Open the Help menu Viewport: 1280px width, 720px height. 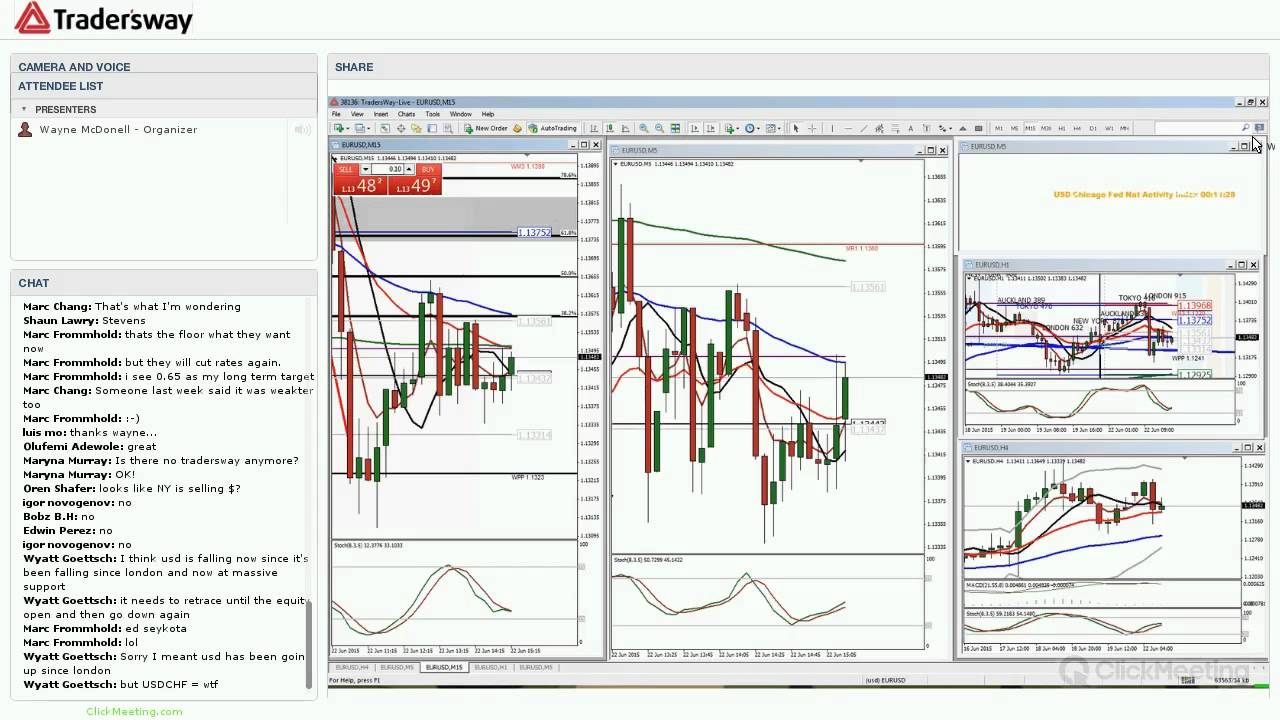point(488,114)
